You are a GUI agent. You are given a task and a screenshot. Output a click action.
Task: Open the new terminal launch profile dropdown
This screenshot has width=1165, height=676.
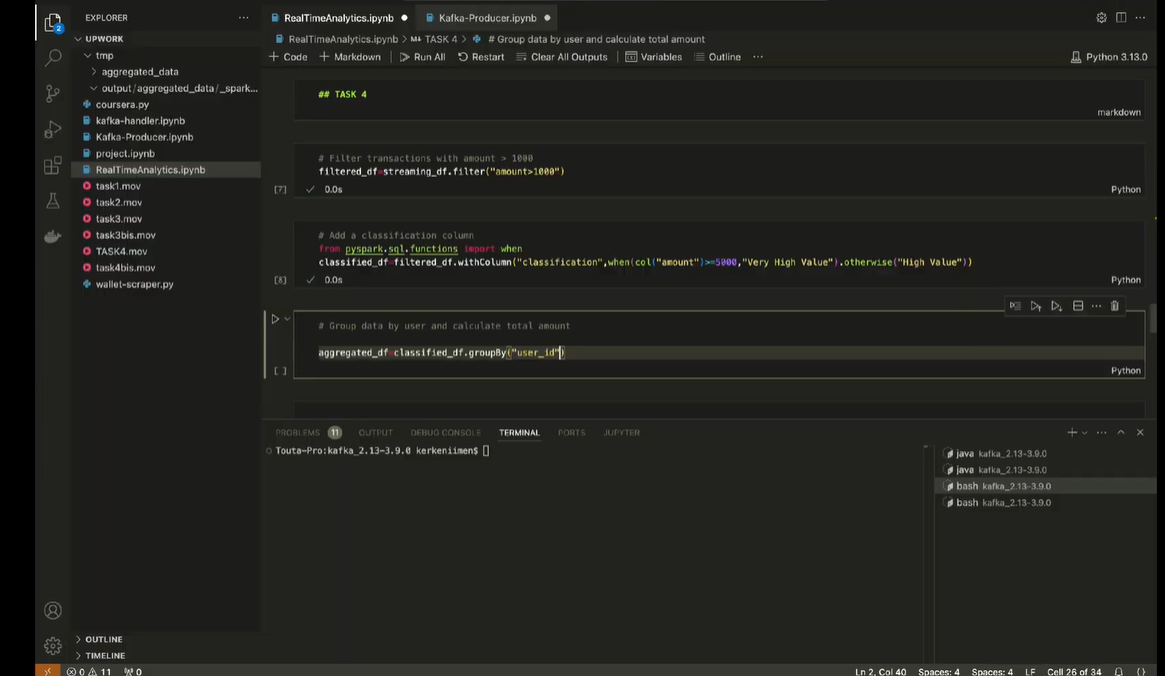pos(1085,432)
